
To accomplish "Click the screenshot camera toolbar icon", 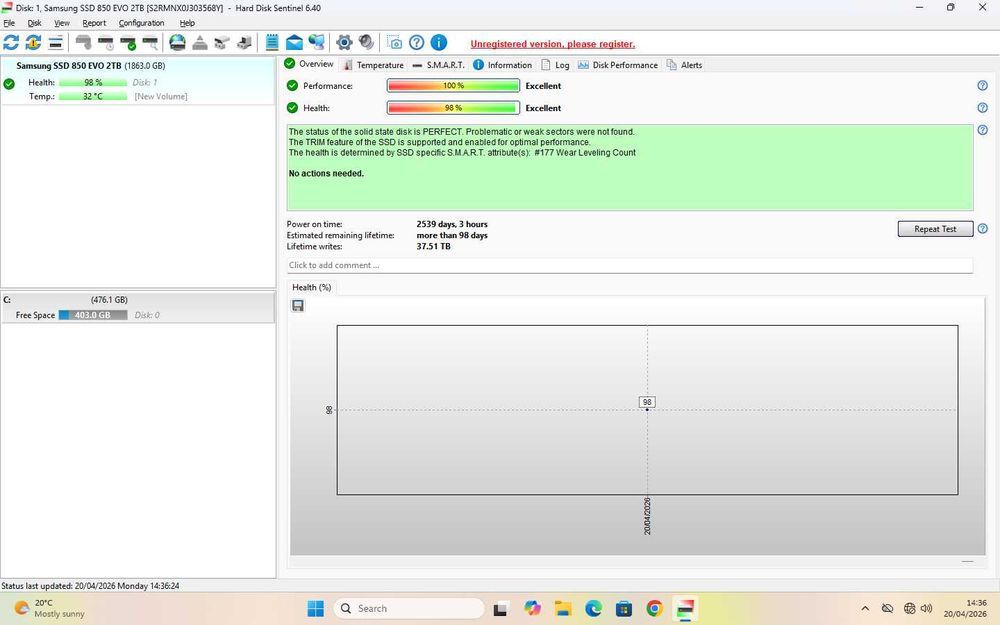I will click(x=395, y=43).
